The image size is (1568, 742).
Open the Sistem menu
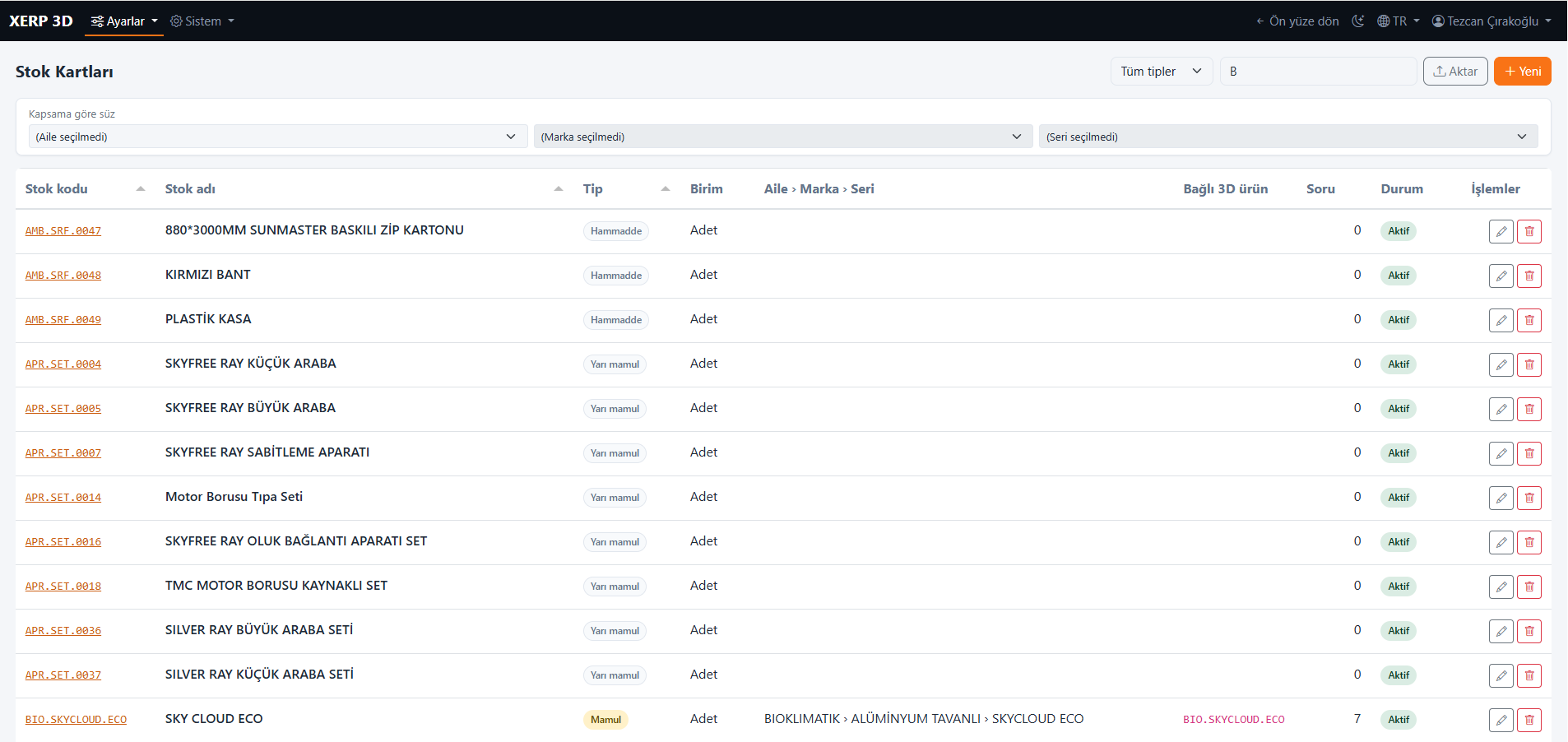point(202,21)
